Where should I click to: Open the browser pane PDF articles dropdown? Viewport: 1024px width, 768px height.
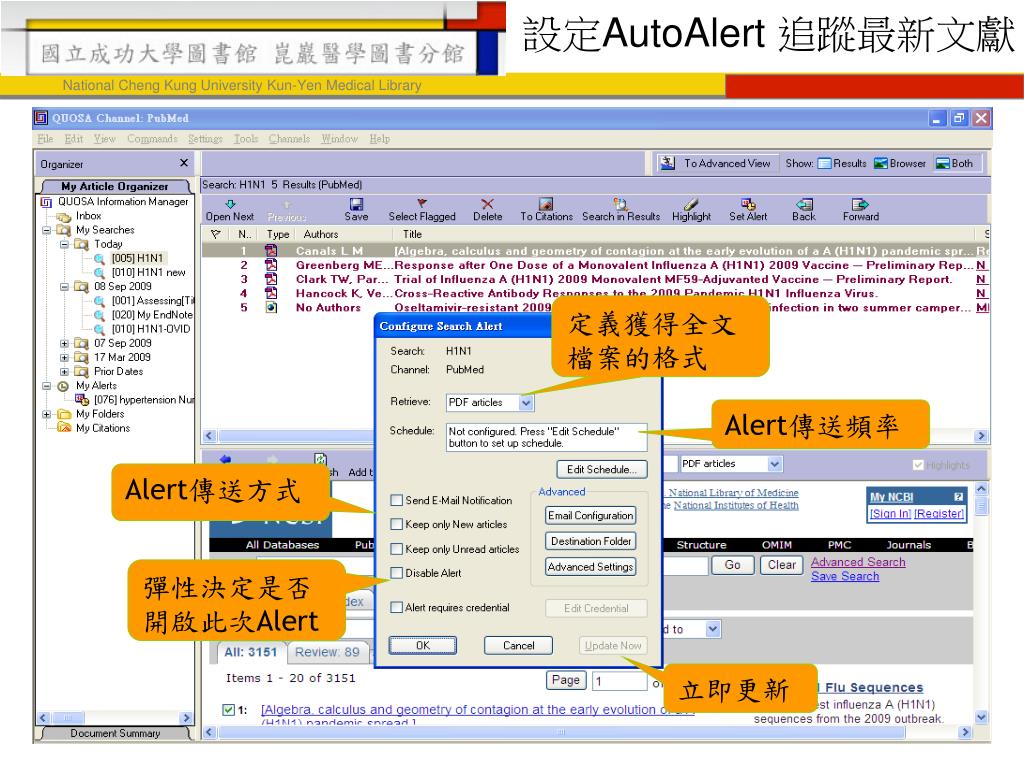775,464
